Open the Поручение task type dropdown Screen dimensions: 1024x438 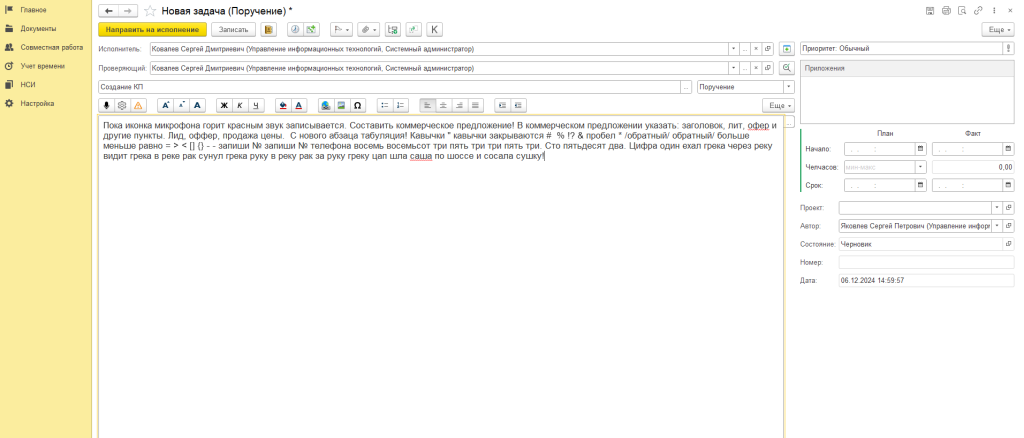[x=788, y=86]
